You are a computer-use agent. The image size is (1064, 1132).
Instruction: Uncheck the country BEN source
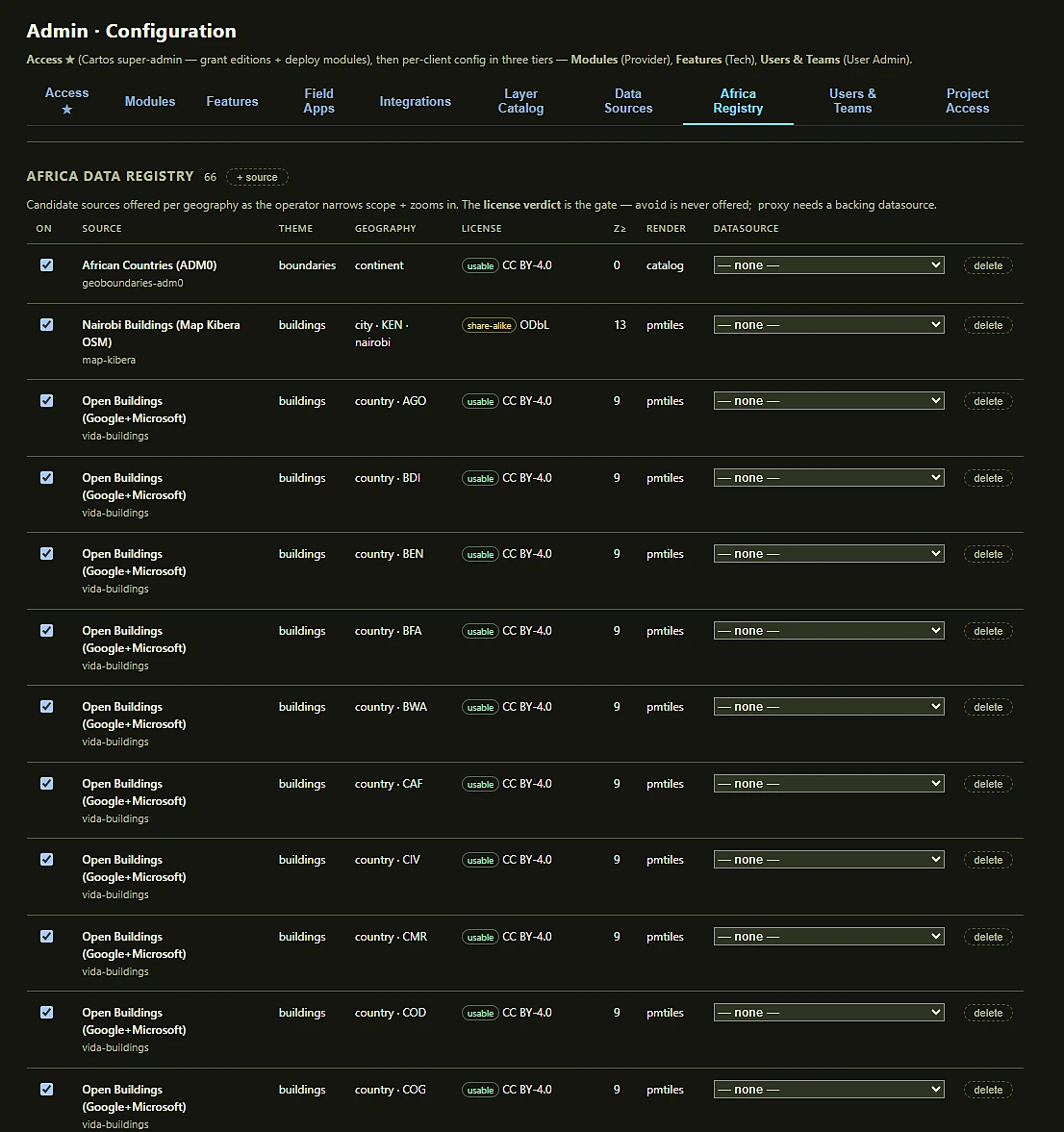[47, 554]
